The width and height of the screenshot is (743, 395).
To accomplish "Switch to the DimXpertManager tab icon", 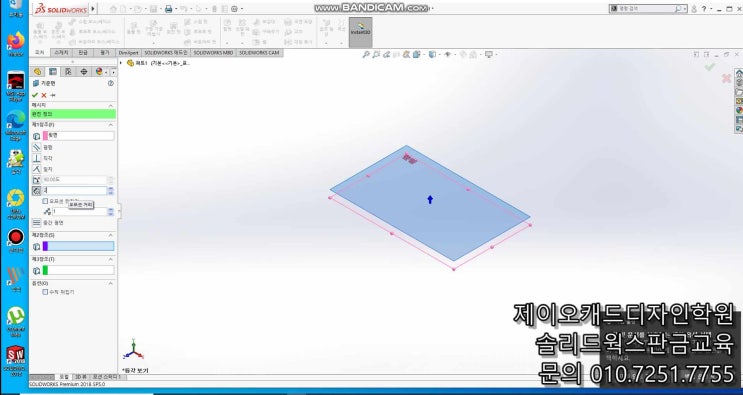I will pyautogui.click(x=84, y=72).
